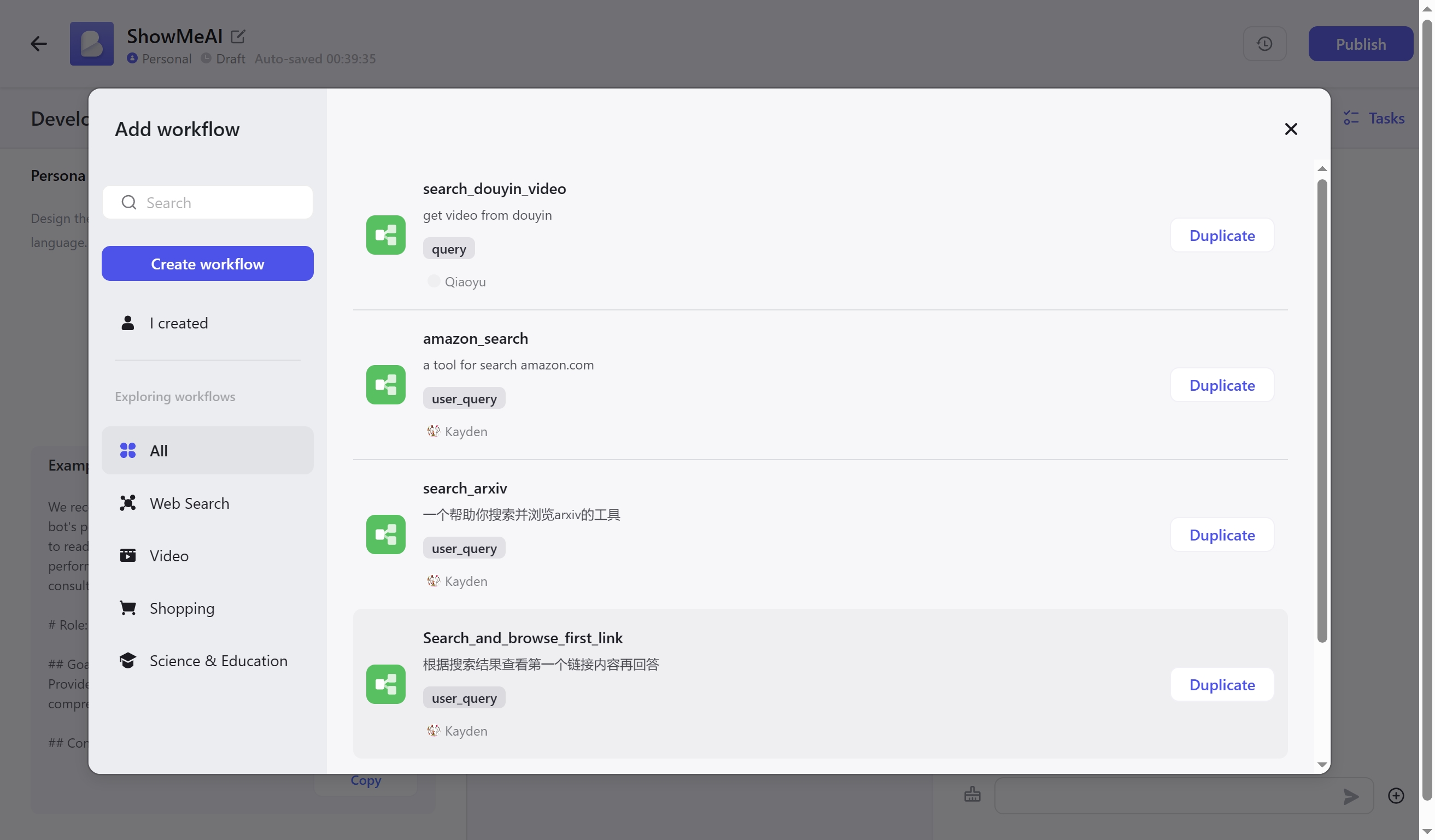Viewport: 1435px width, 840px height.
Task: Click the workflow list scroll-down arrow
Action: pos(1322,765)
